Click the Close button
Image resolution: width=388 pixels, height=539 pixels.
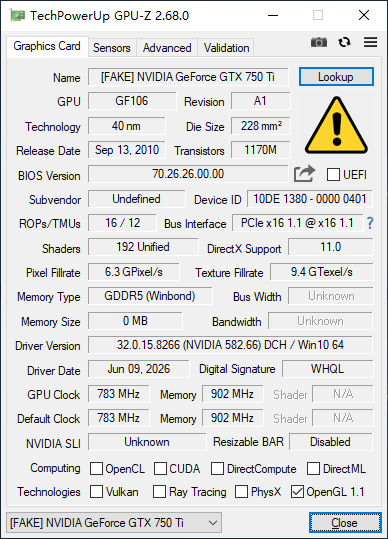[345, 523]
